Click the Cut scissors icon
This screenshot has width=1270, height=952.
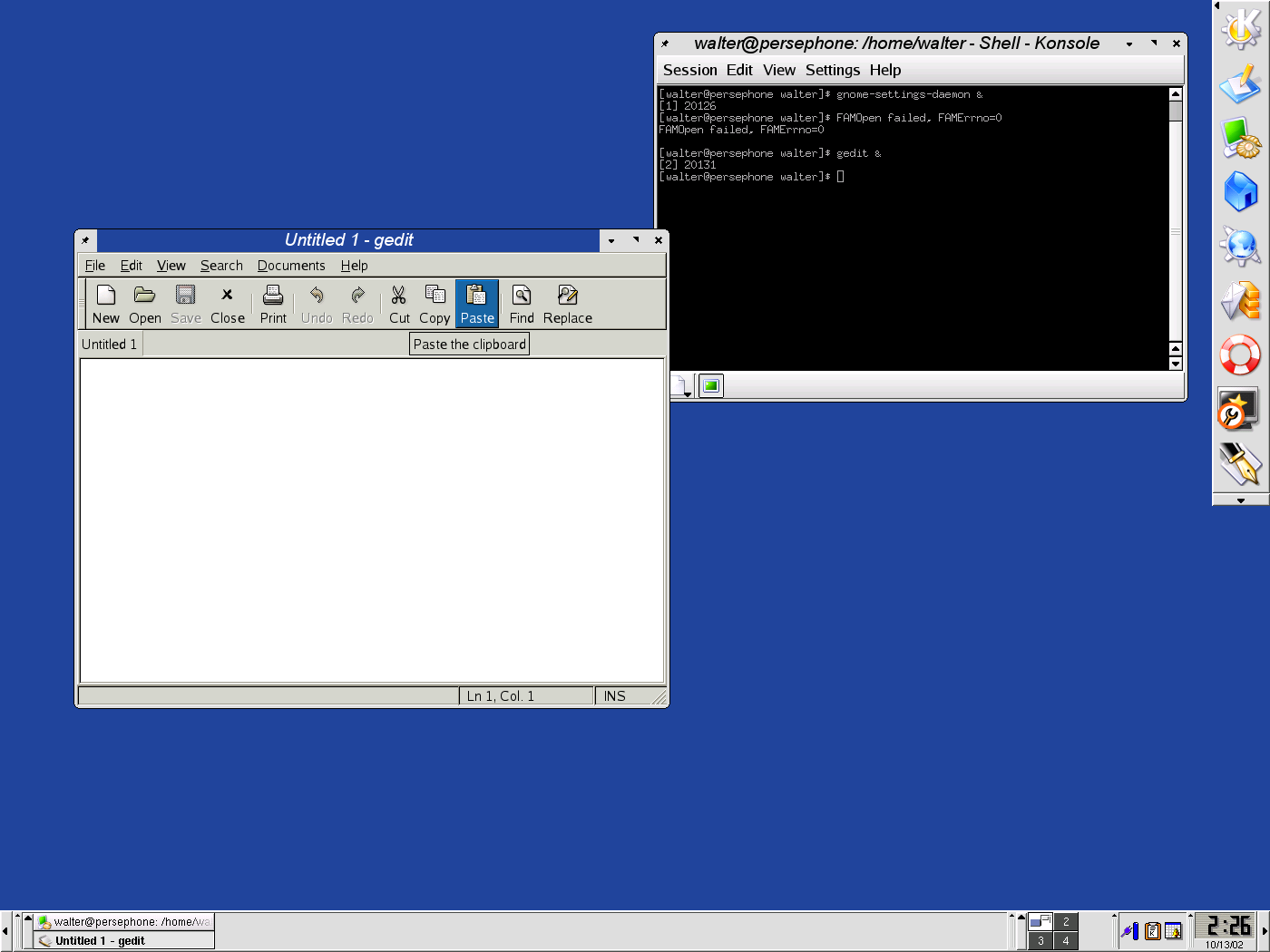(399, 303)
